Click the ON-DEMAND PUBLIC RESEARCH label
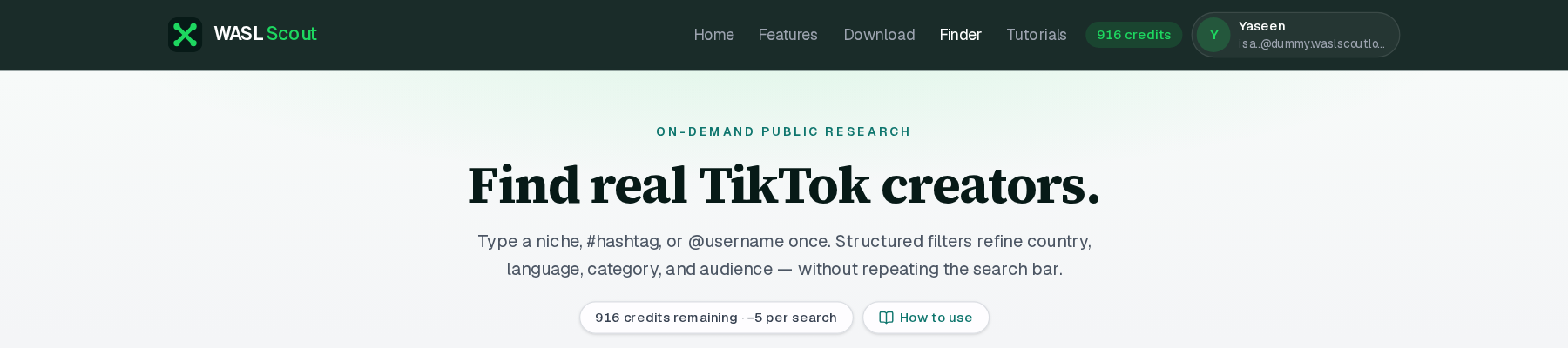This screenshot has width=1568, height=348. (784, 131)
